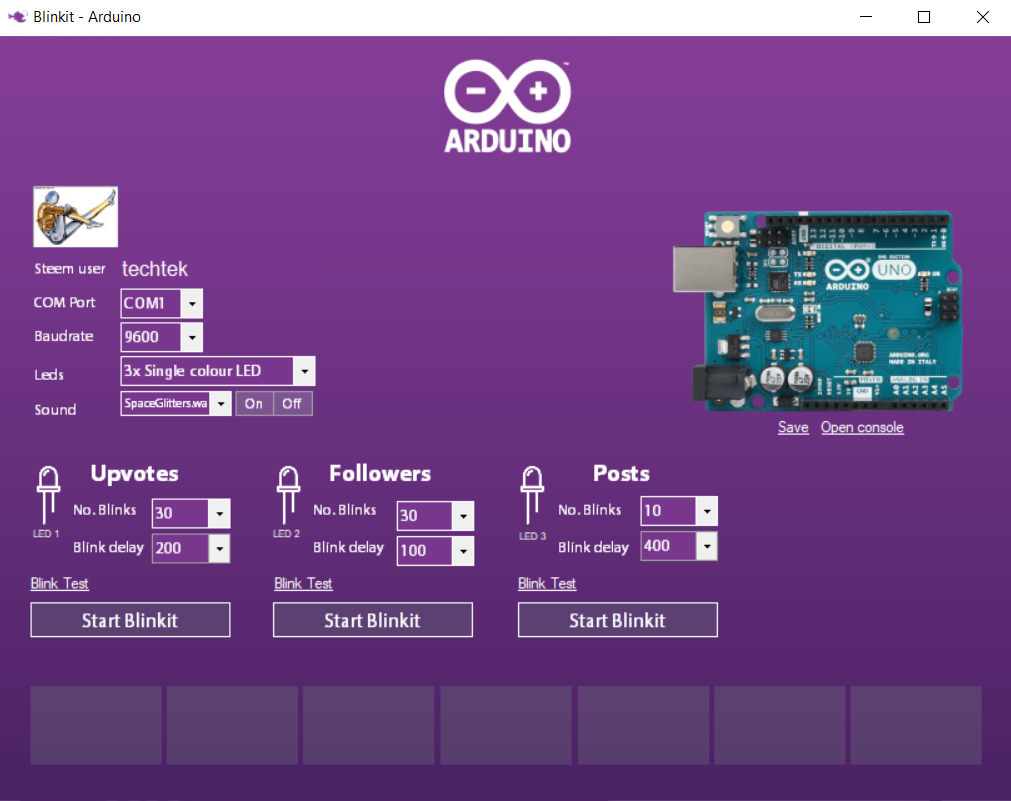Click the Open console link
Viewport: 1011px width, 801px height.
pos(862,428)
